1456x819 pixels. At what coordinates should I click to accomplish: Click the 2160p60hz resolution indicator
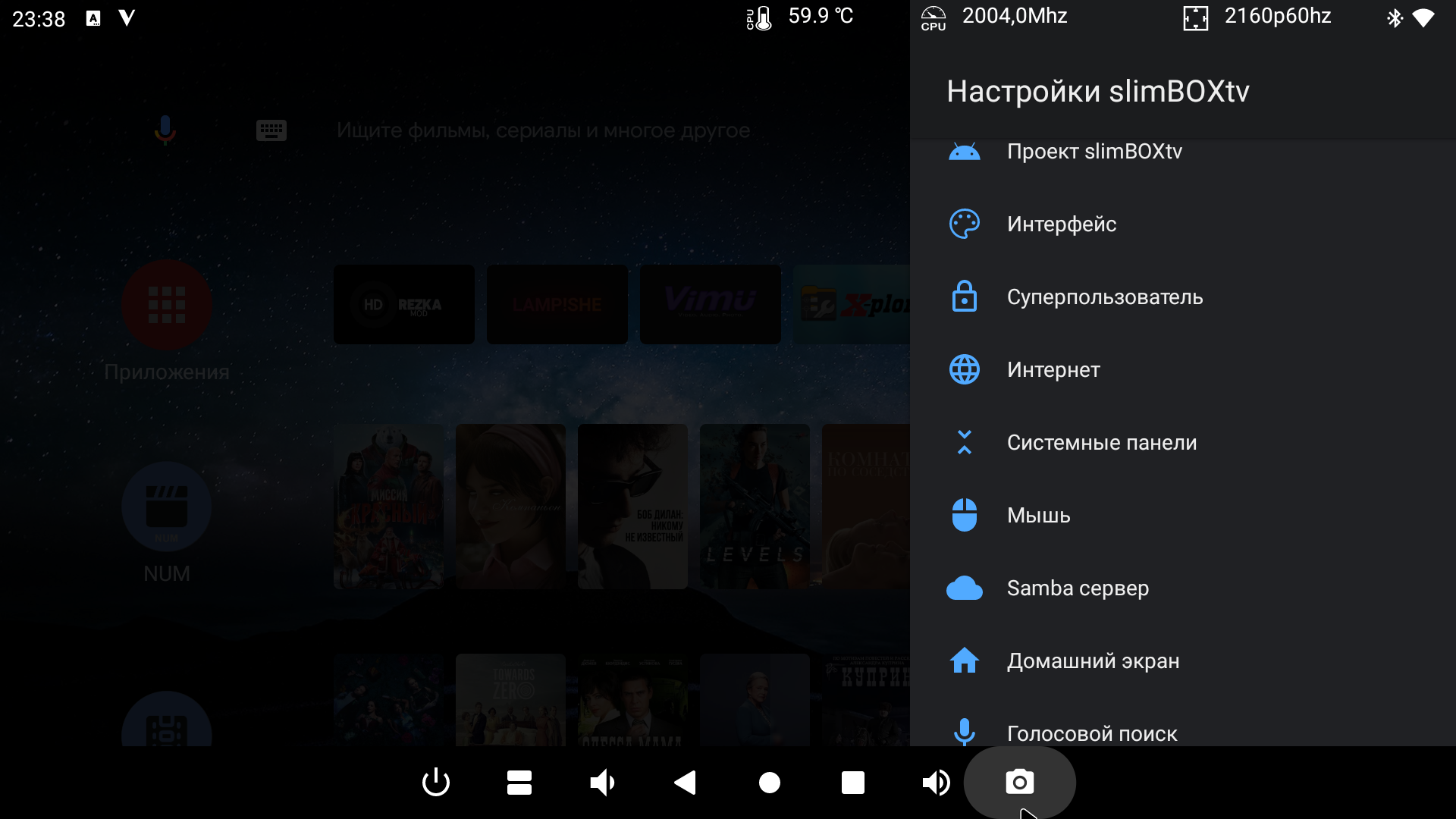(1259, 17)
